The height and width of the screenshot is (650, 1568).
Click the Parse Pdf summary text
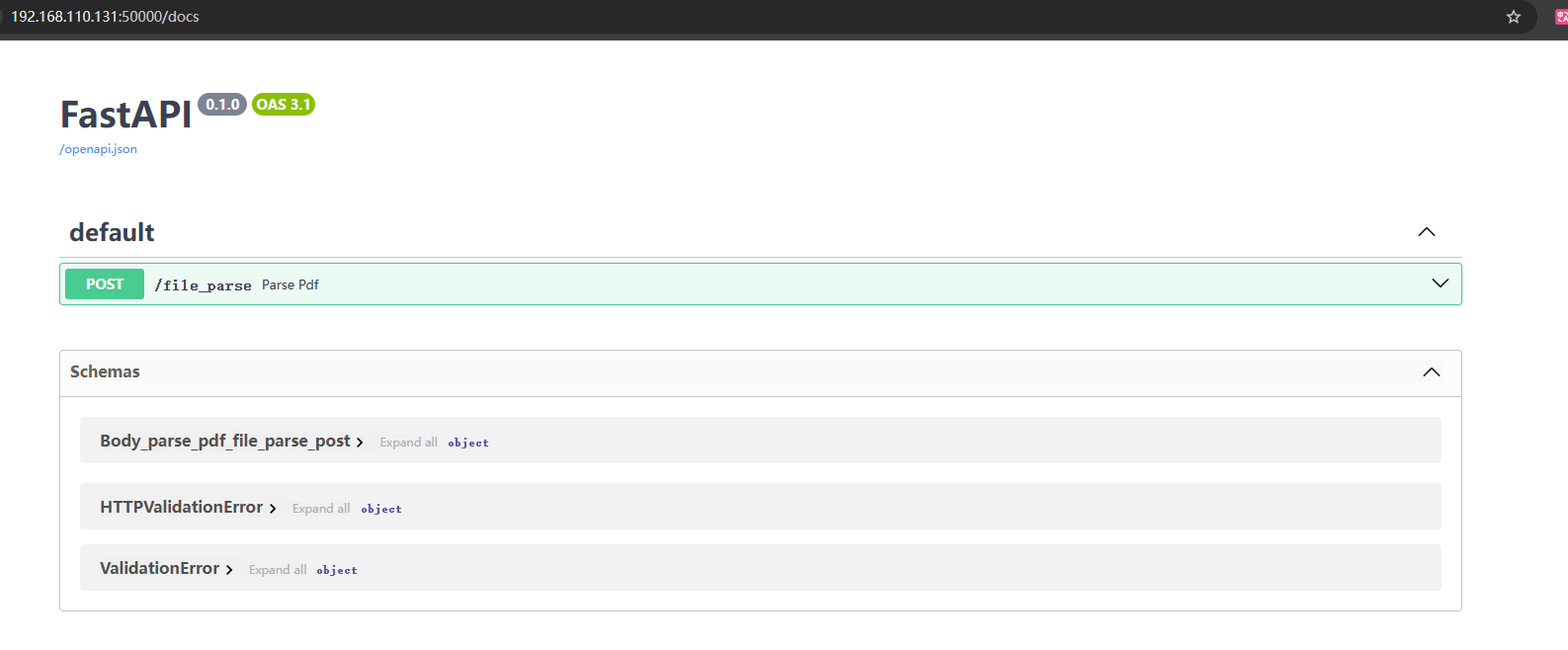(x=290, y=284)
